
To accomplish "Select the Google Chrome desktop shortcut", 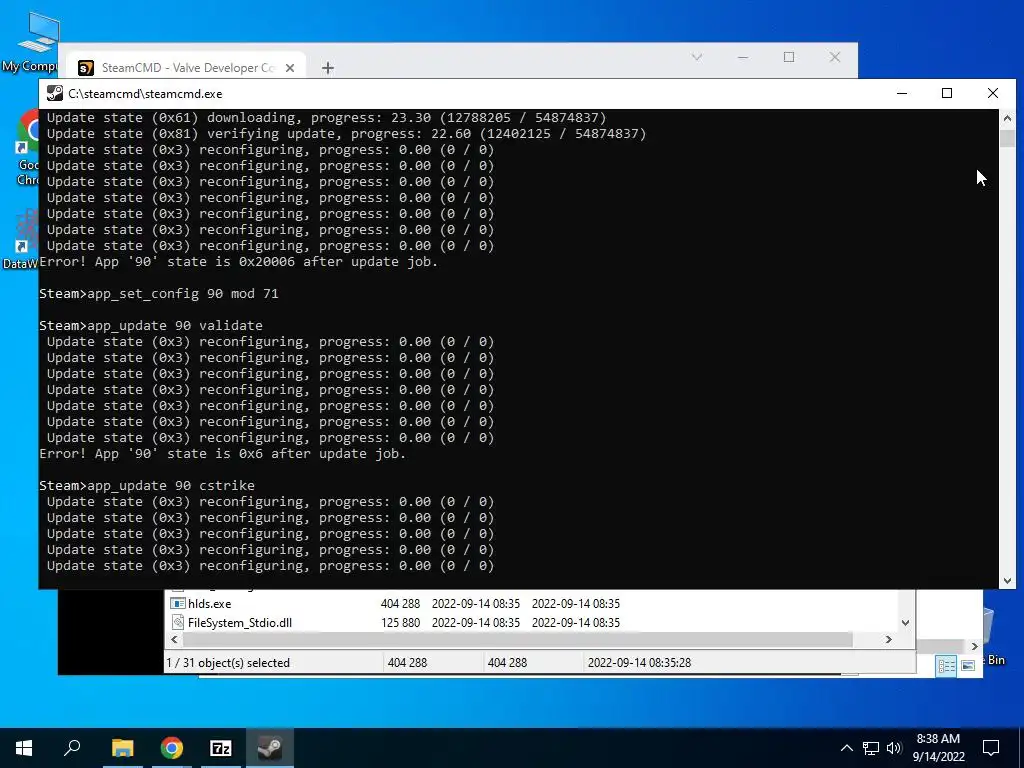I will point(29,148).
